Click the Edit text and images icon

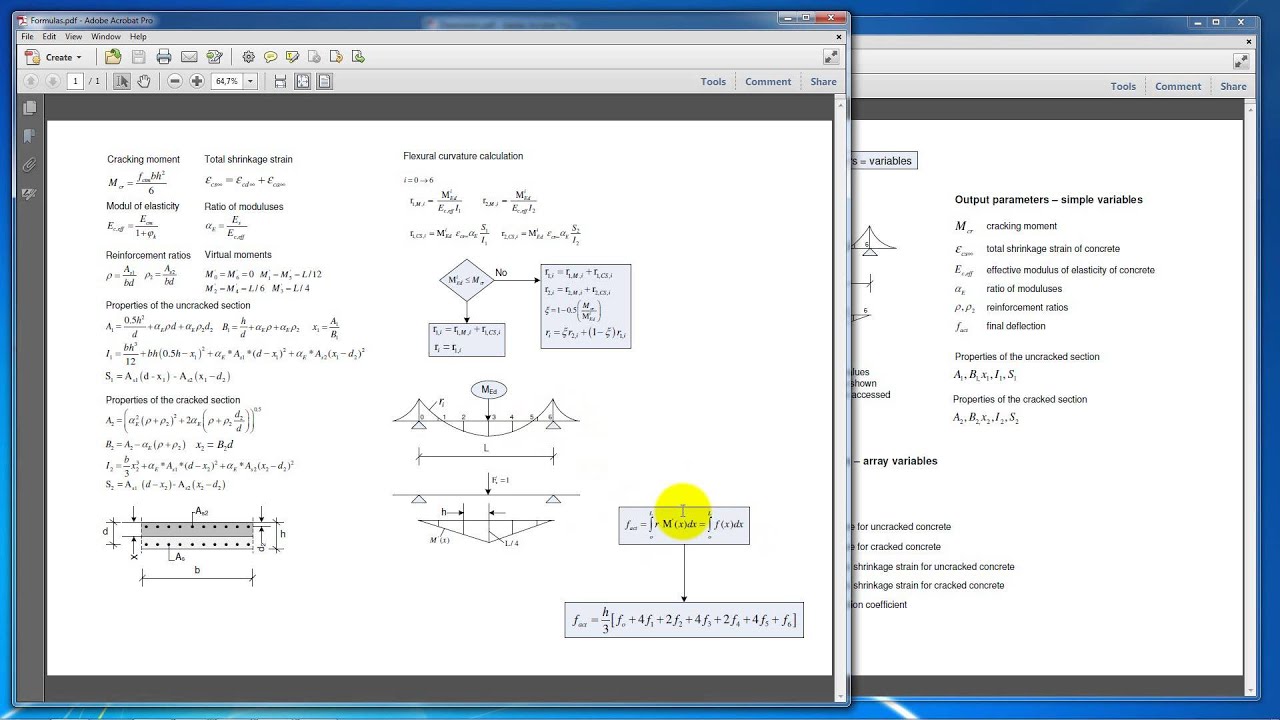click(214, 57)
